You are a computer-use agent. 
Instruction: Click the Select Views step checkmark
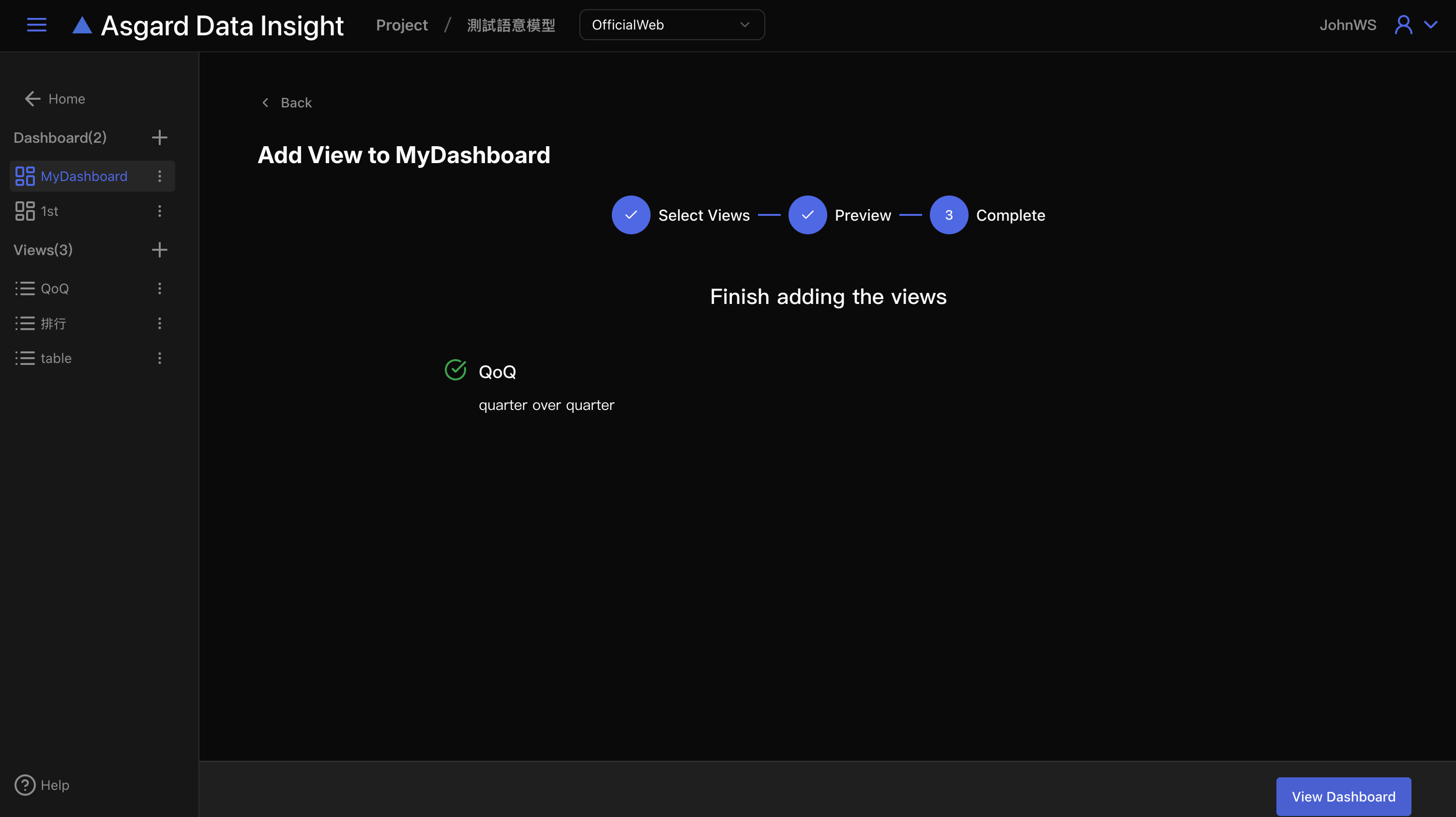(631, 215)
